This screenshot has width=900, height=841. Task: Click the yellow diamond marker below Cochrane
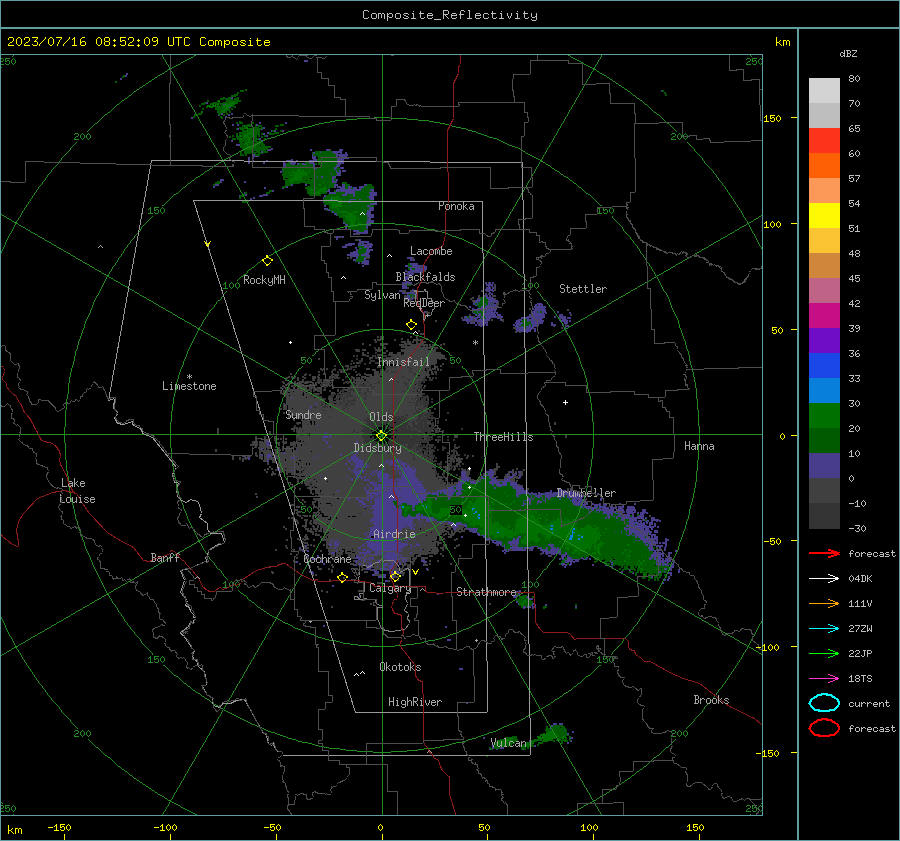tap(343, 577)
